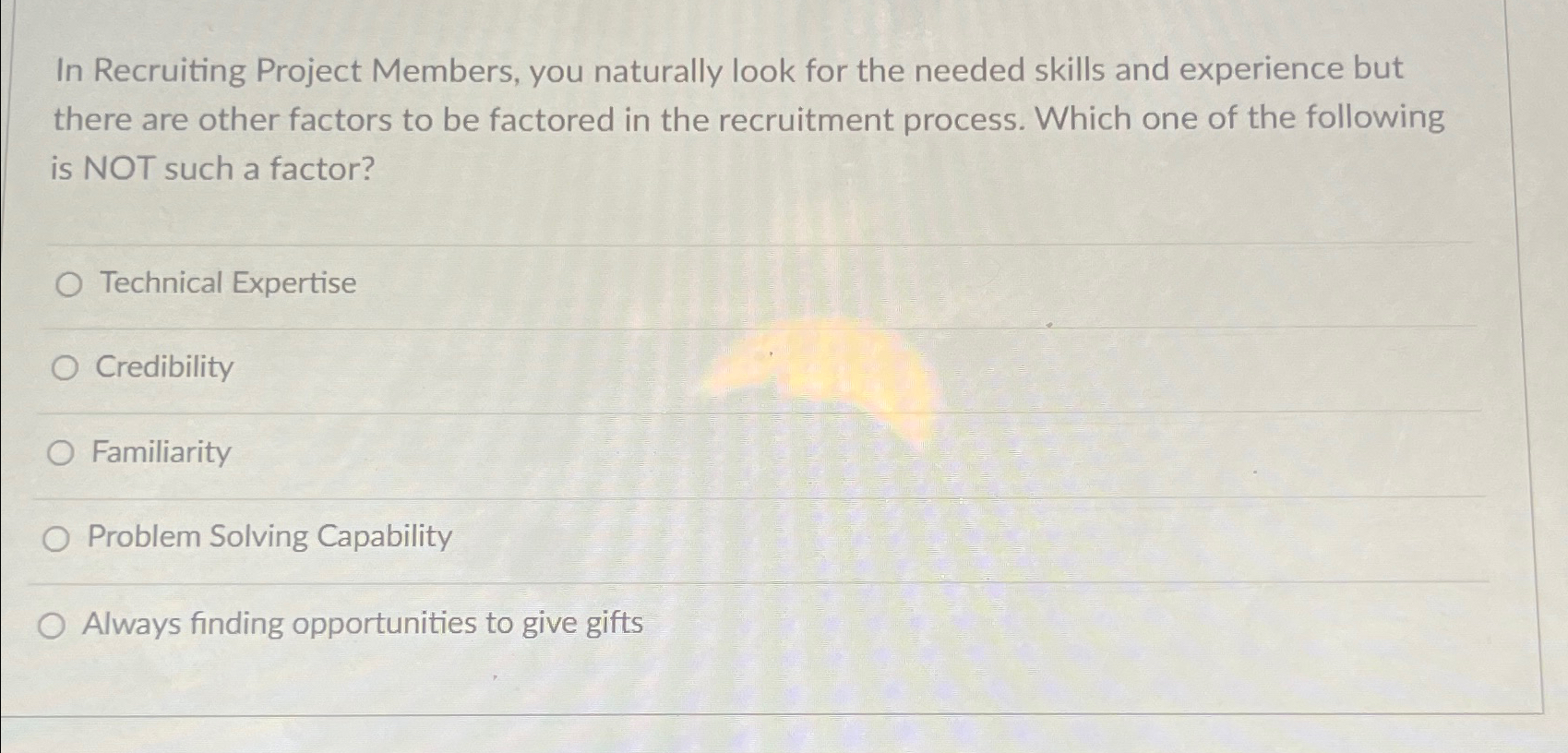This screenshot has height=753, width=1568.
Task: Select the Problem Solving Capability radio button
Action: (x=57, y=539)
